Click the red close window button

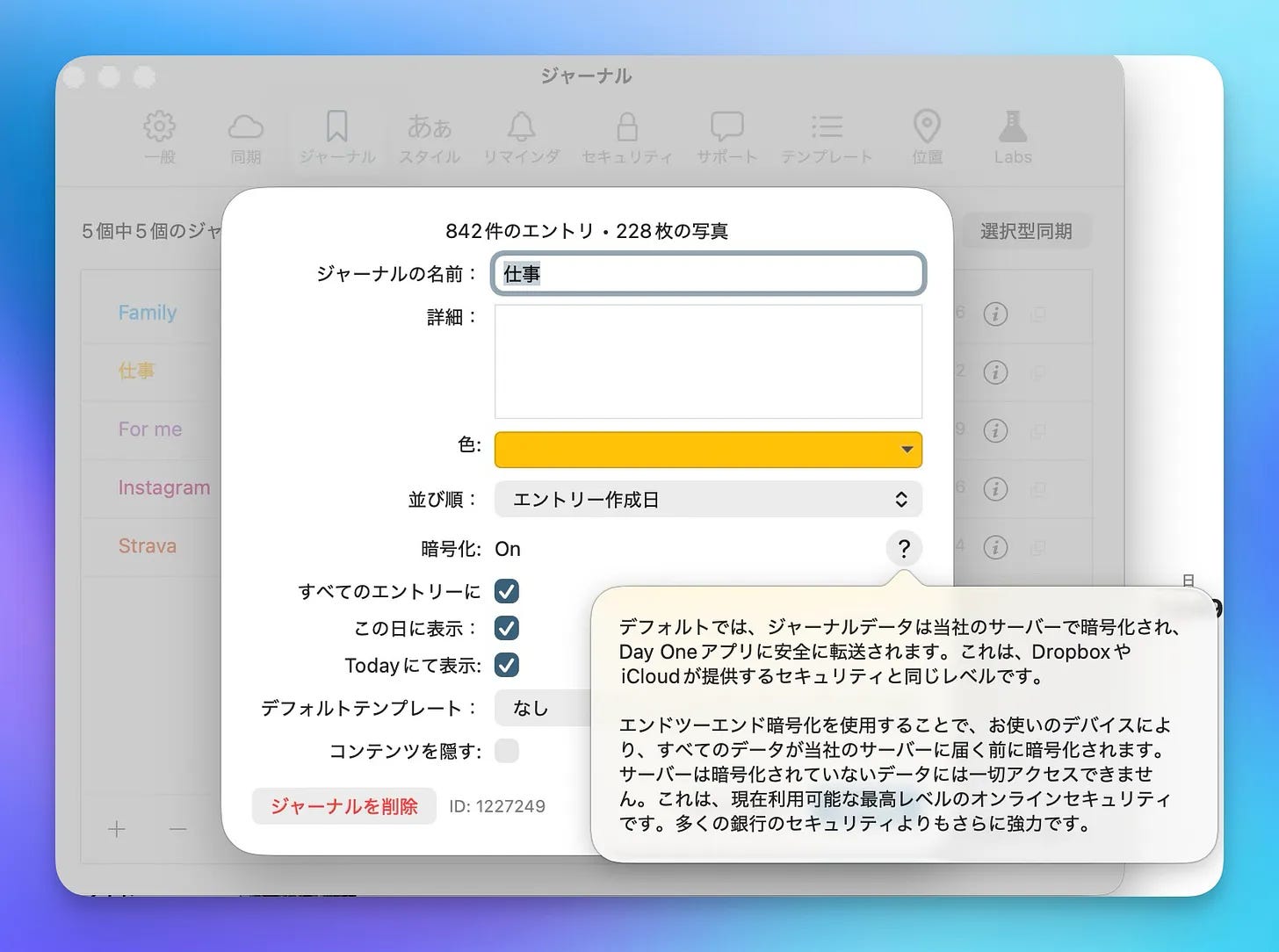pos(74,76)
